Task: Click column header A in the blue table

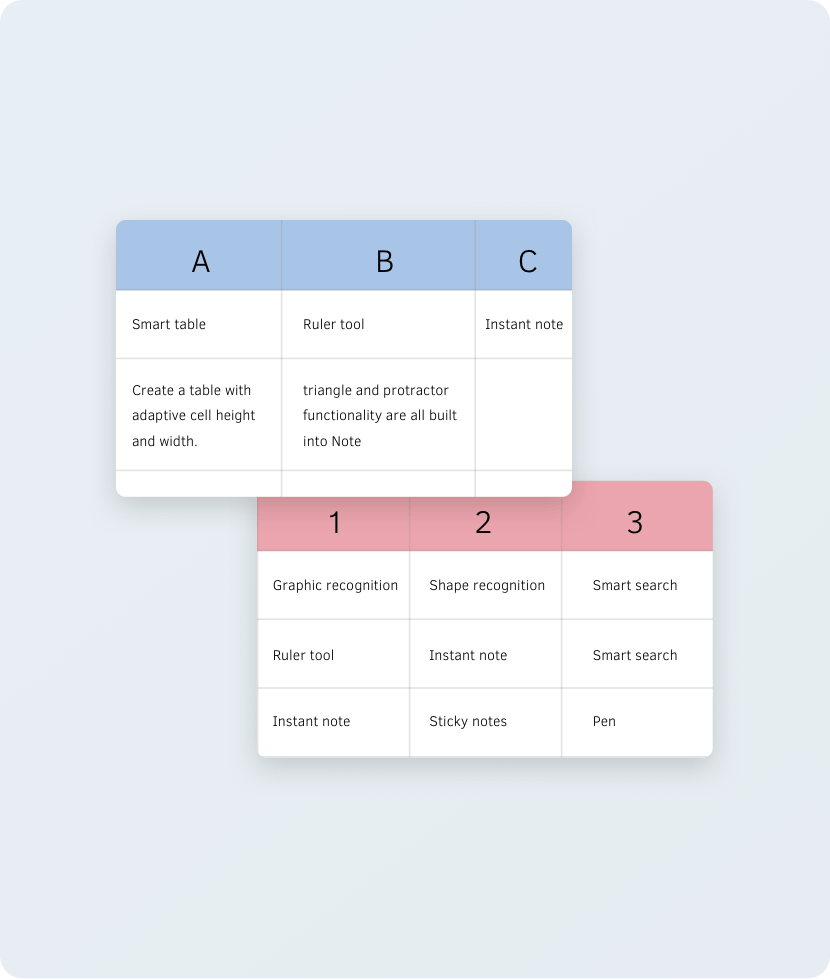Action: (x=200, y=261)
